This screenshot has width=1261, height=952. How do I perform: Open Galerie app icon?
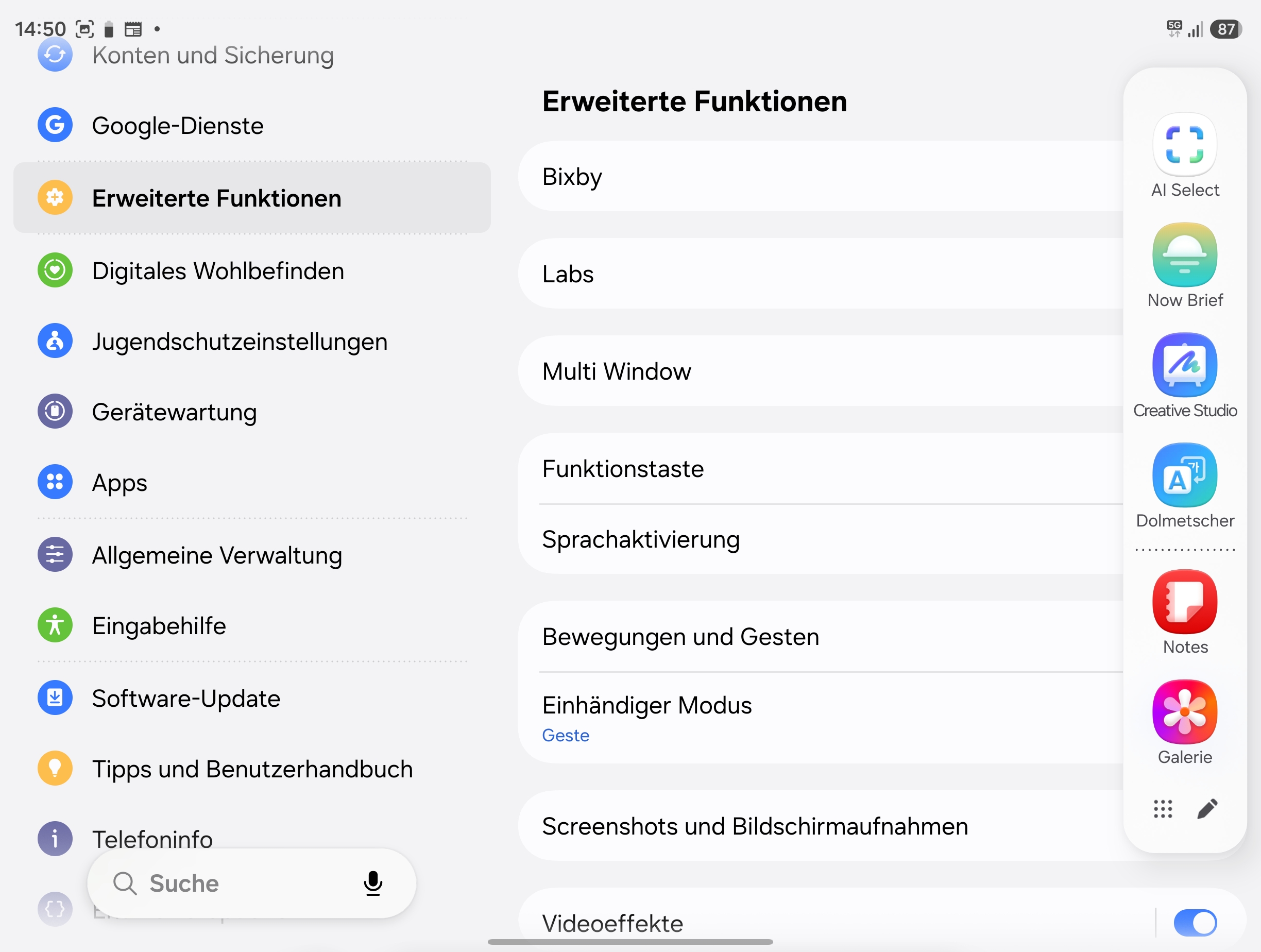pos(1185,711)
